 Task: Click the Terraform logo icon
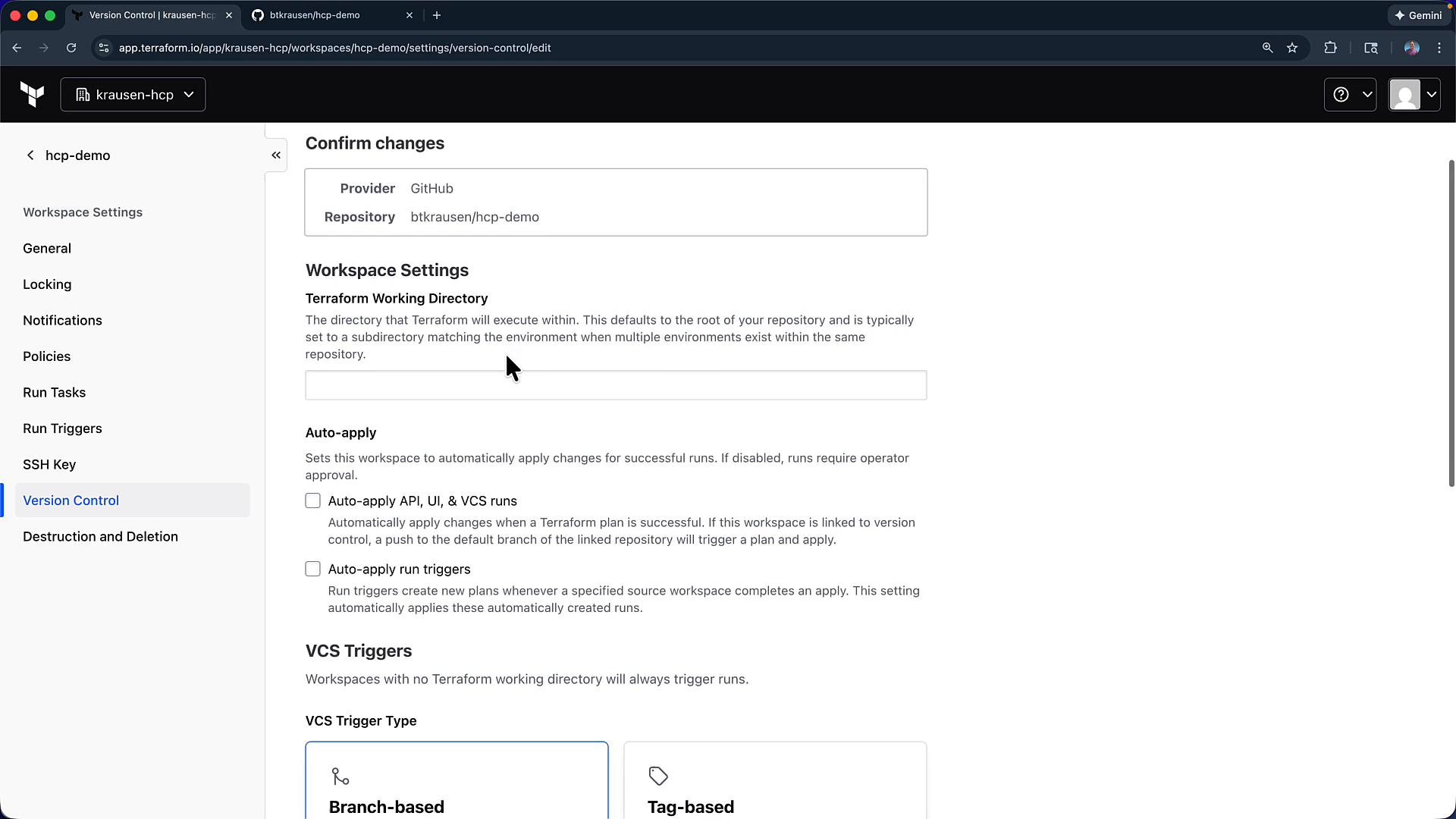coord(32,95)
